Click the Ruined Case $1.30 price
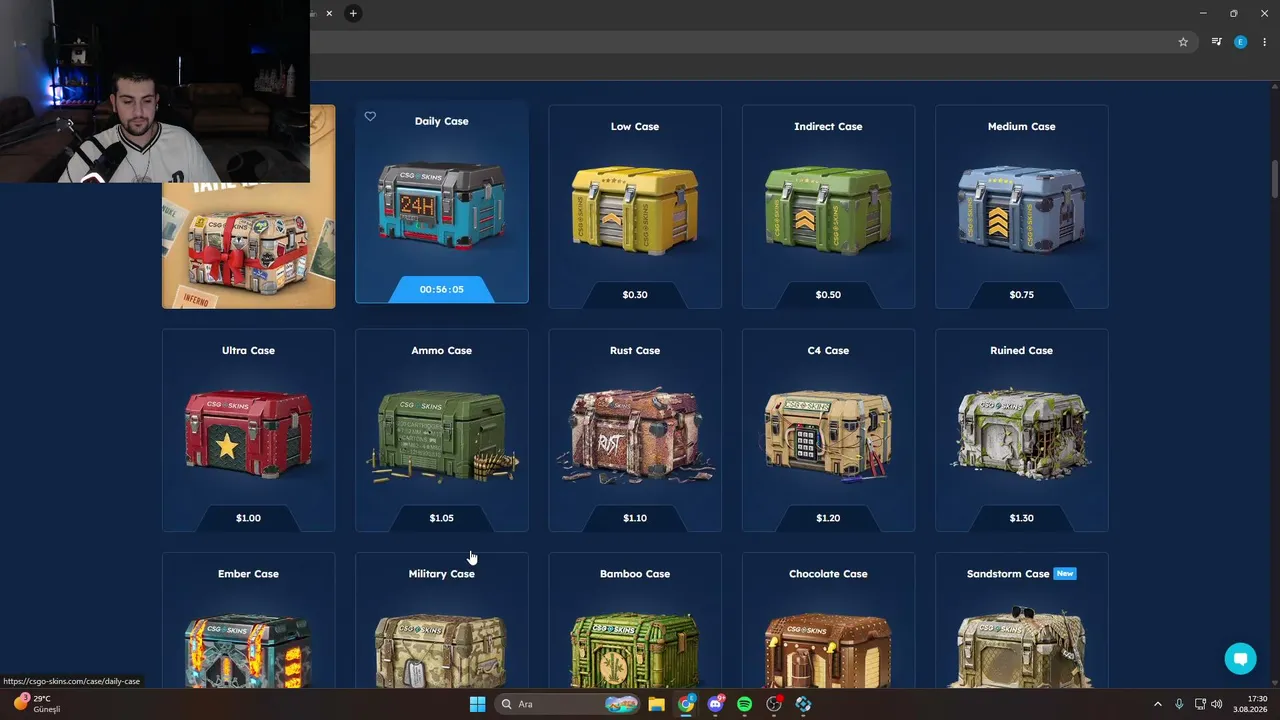This screenshot has height=720, width=1280. point(1021,518)
